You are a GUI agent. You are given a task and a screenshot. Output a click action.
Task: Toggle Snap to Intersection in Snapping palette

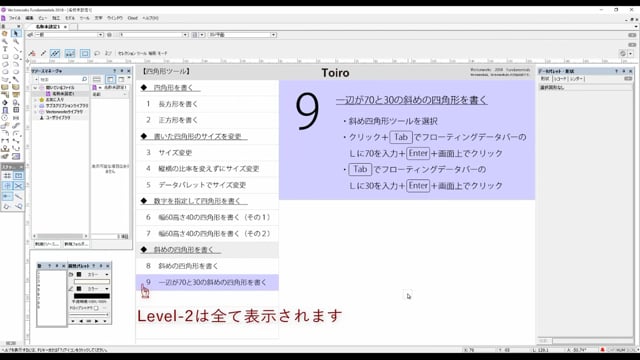click(18, 186)
